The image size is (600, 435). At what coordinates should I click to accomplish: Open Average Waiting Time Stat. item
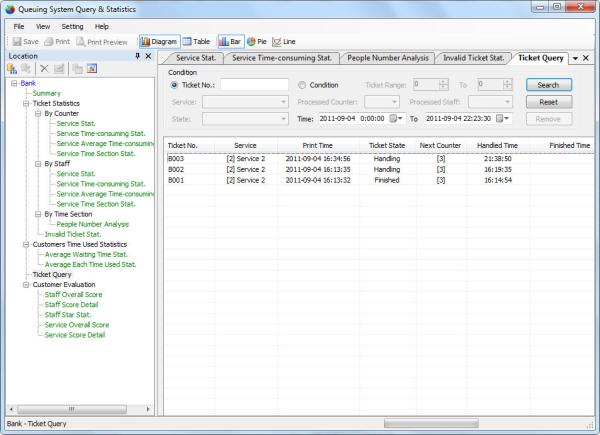tap(86, 254)
